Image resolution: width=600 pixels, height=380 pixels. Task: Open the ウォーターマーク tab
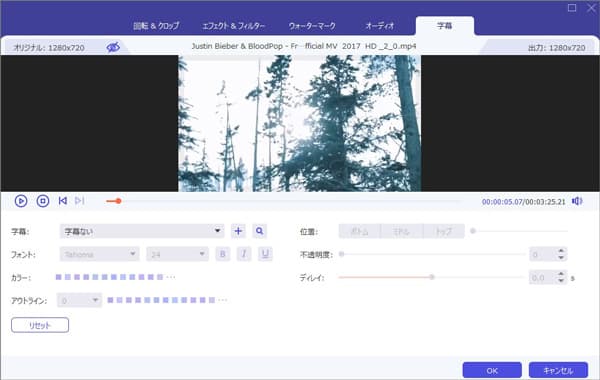(x=312, y=26)
